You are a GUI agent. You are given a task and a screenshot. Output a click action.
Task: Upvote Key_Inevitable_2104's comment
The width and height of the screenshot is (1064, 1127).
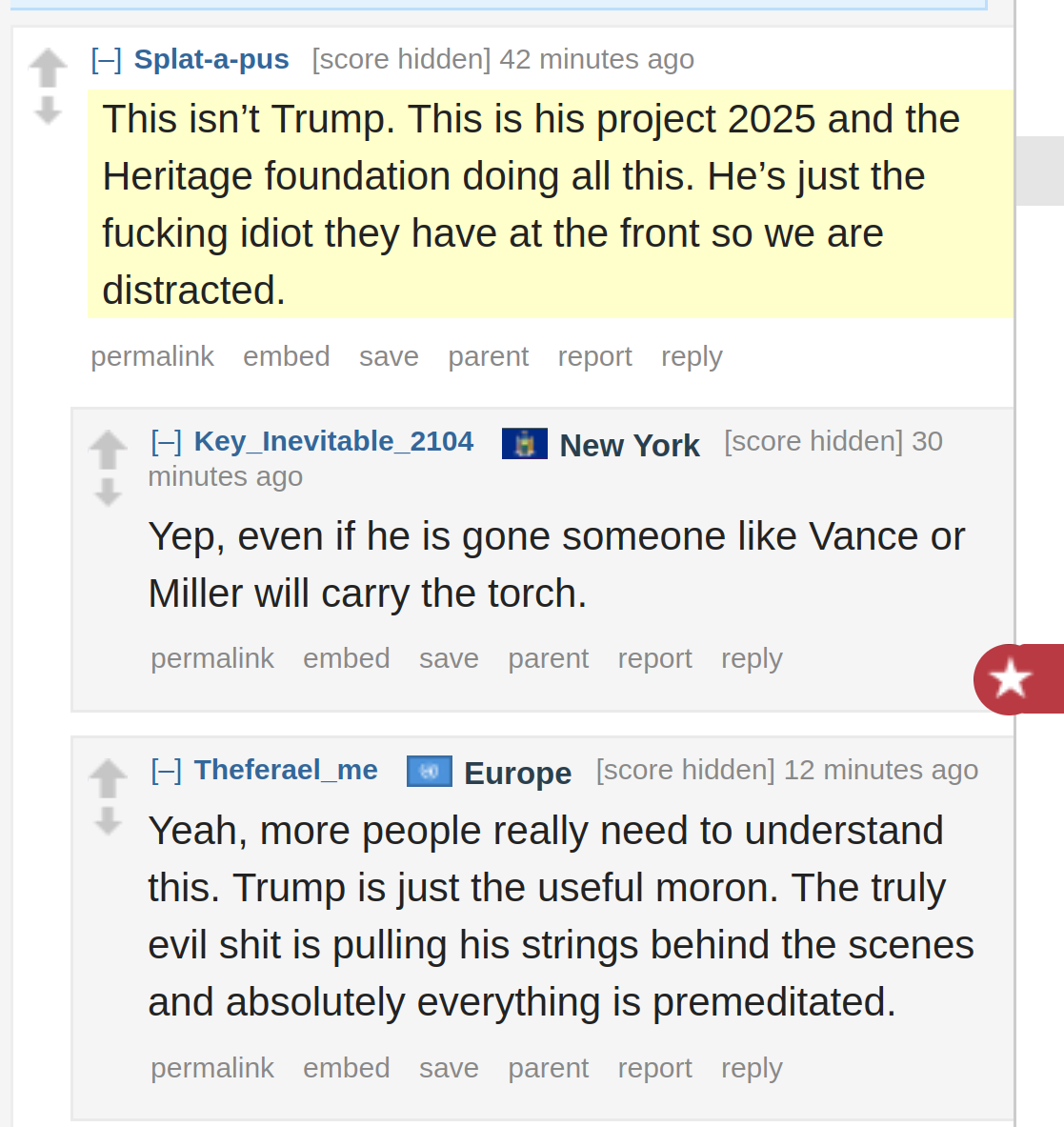tap(108, 450)
